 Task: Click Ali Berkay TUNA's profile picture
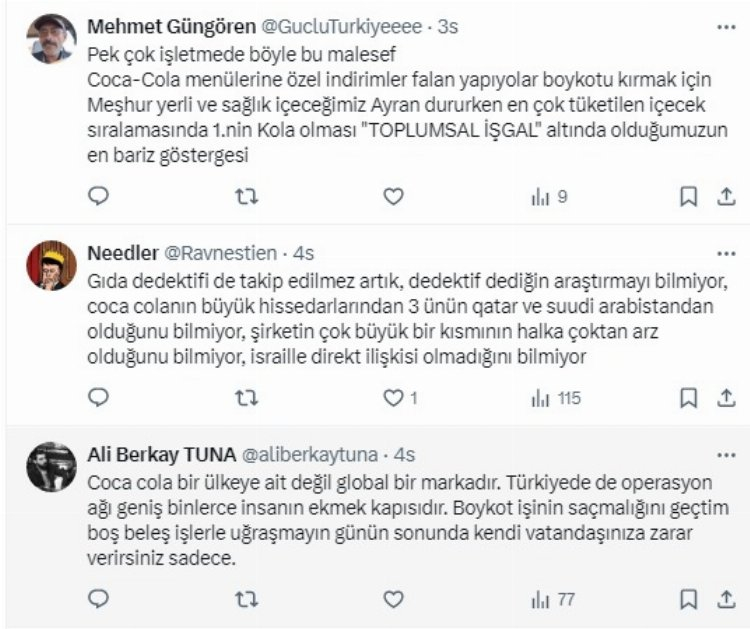[52, 467]
